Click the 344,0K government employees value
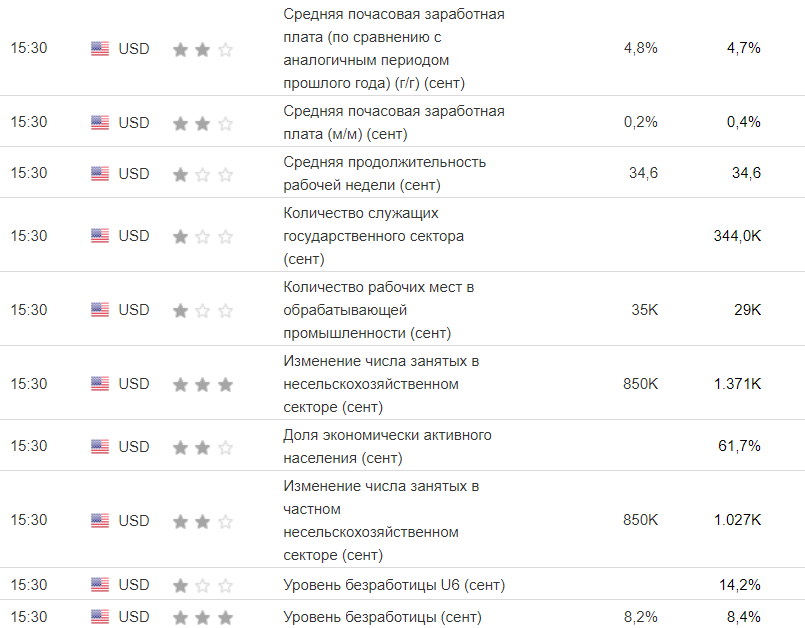This screenshot has height=628, width=805. pyautogui.click(x=735, y=236)
